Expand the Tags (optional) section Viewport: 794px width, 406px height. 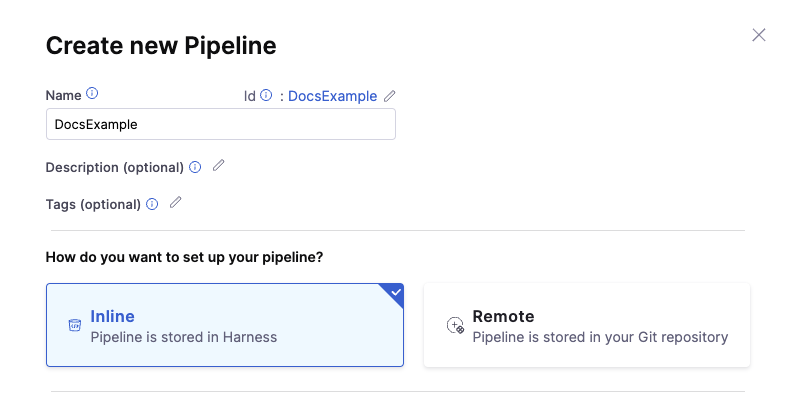[93, 204]
